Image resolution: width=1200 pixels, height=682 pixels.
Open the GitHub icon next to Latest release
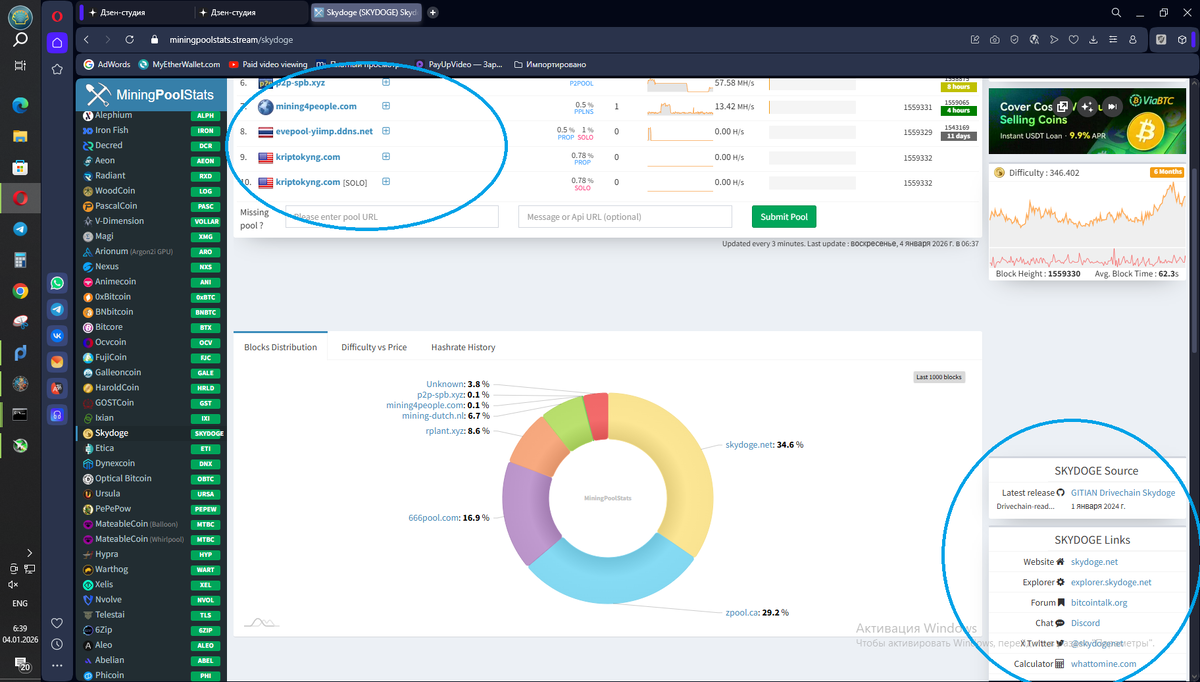pos(1060,493)
